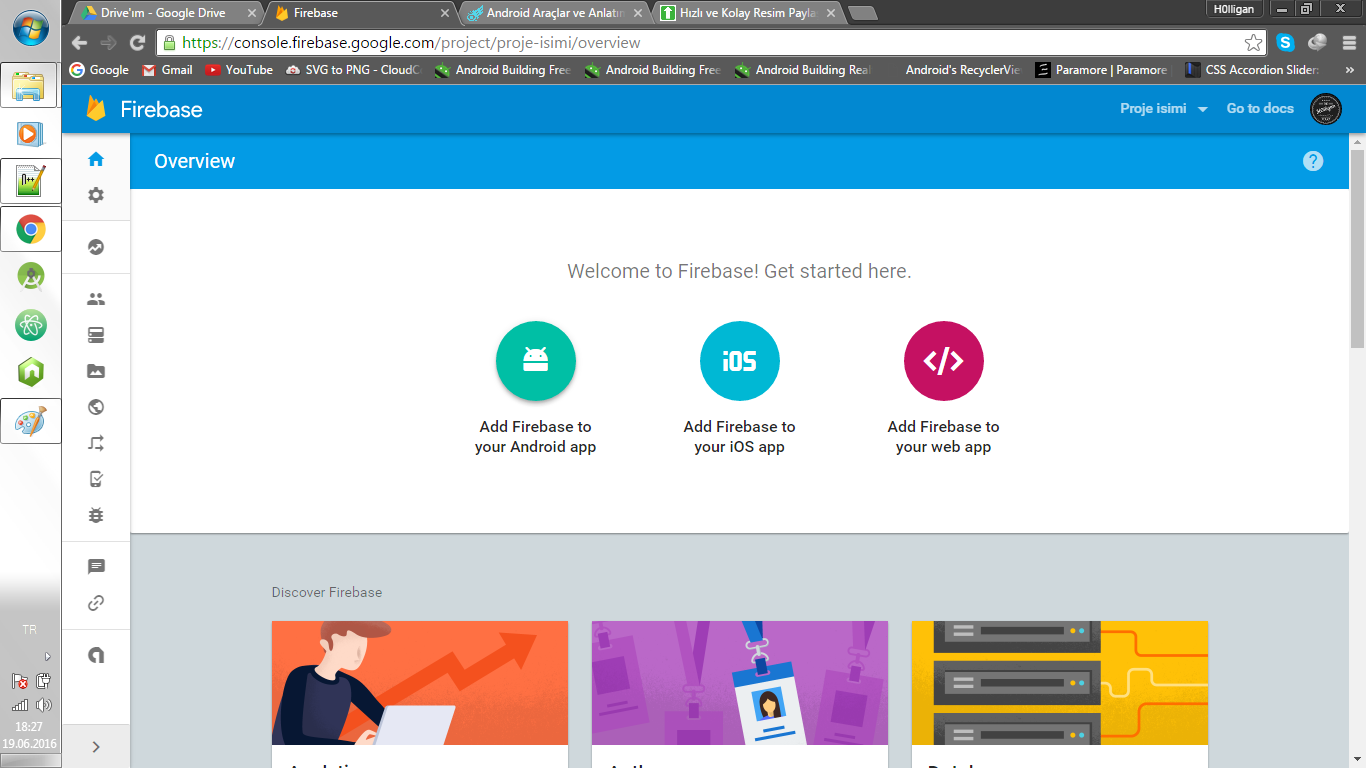Click the Analytics illustration card thumbnail

pos(420,683)
